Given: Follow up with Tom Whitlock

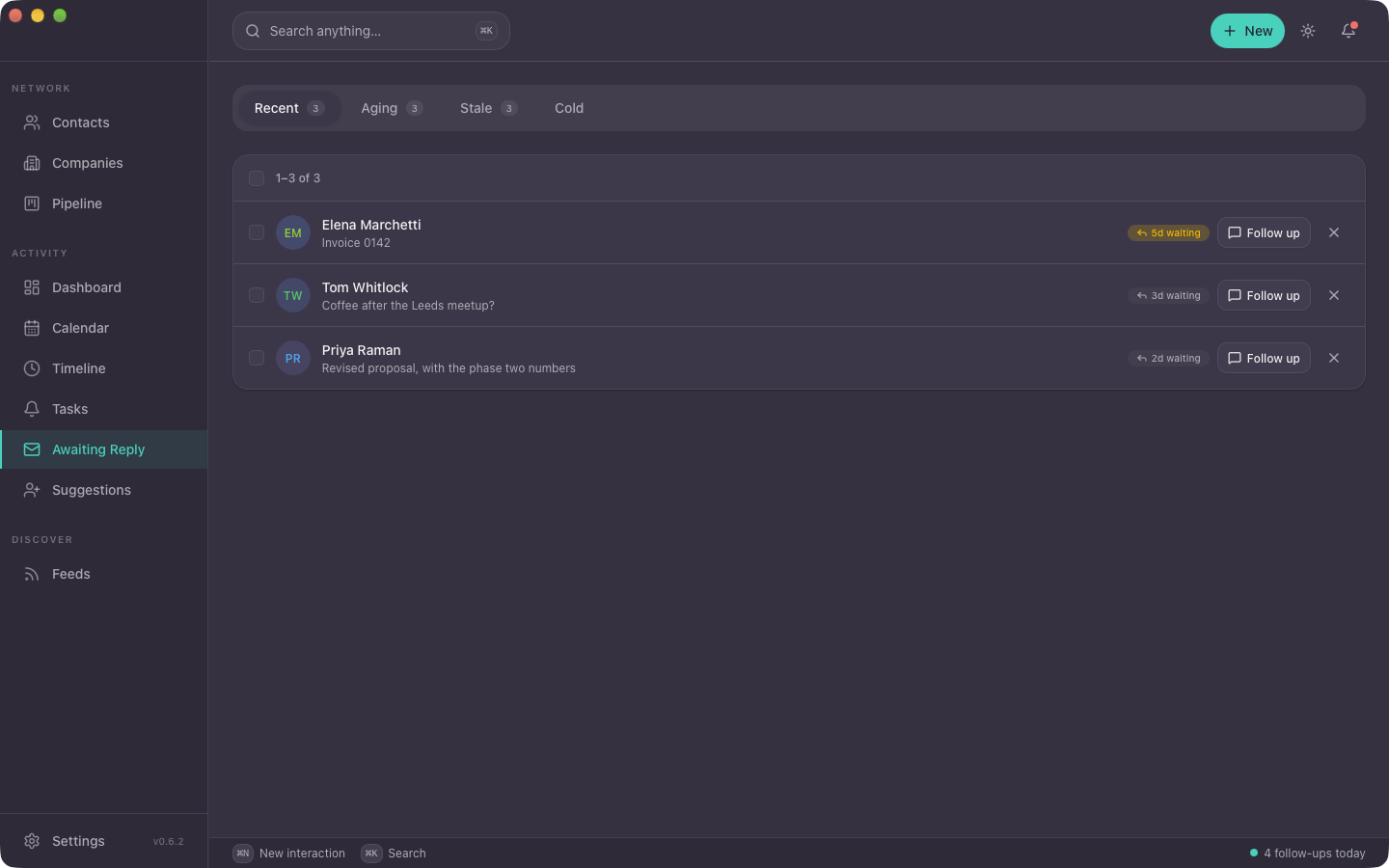Looking at the screenshot, I should 1264,295.
